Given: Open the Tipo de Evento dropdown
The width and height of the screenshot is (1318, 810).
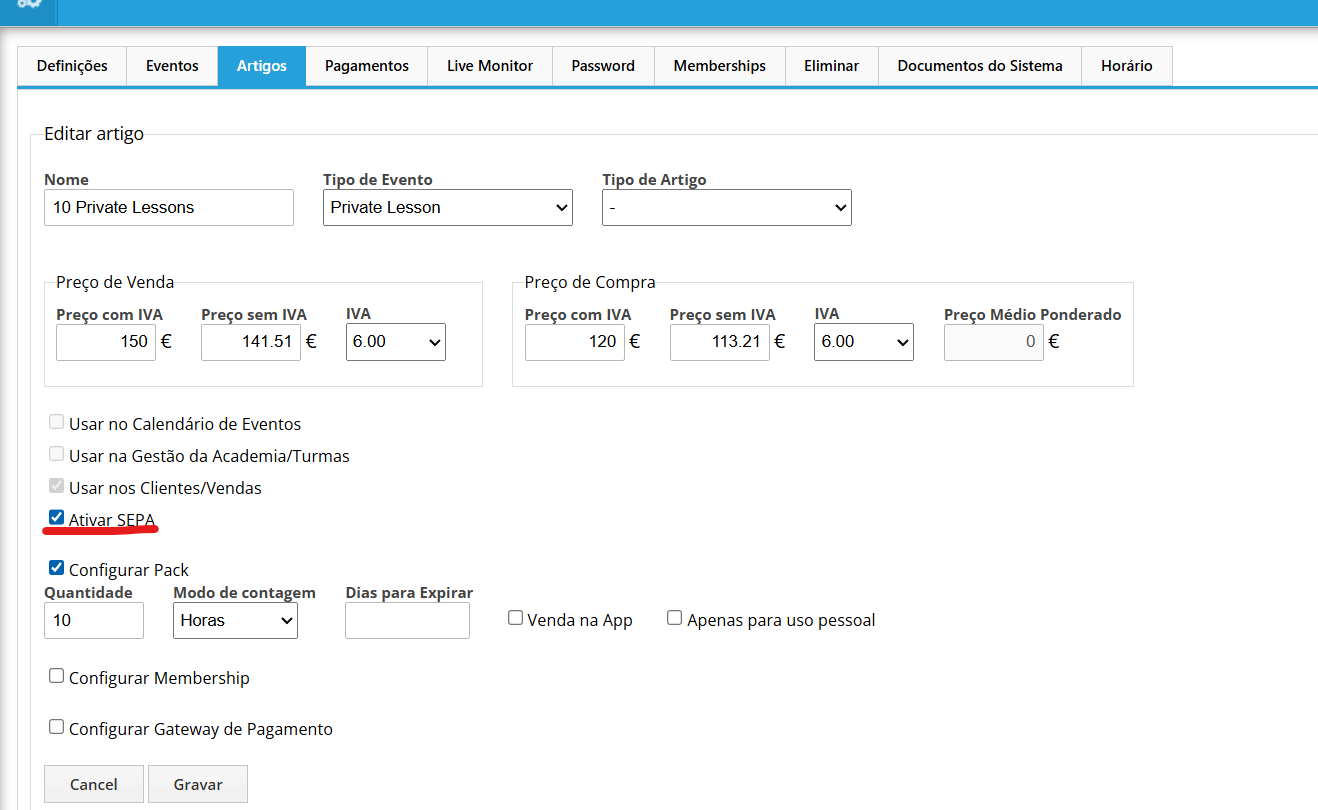Looking at the screenshot, I should [447, 207].
